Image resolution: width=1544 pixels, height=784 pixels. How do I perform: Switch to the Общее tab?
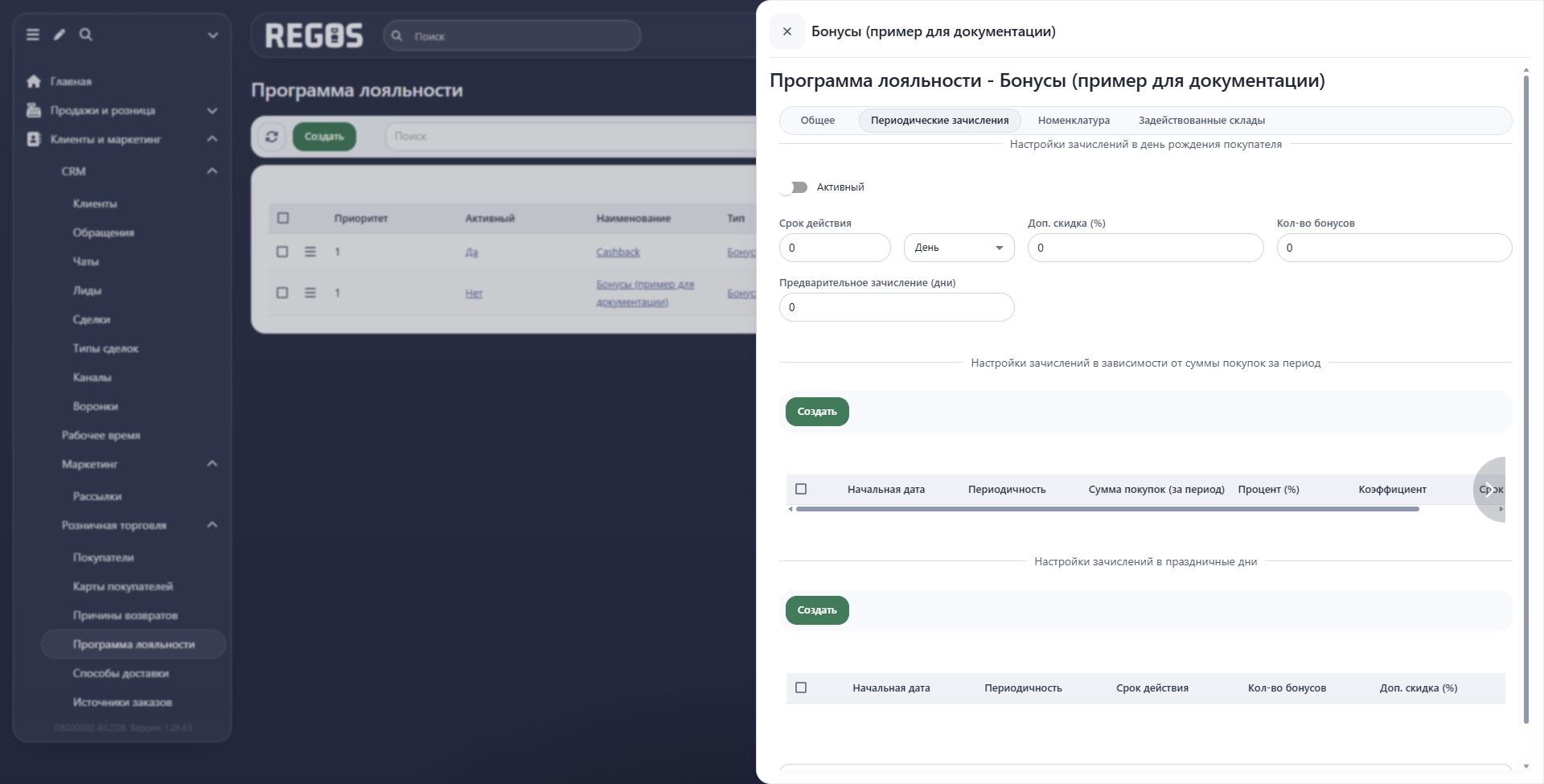(x=818, y=121)
